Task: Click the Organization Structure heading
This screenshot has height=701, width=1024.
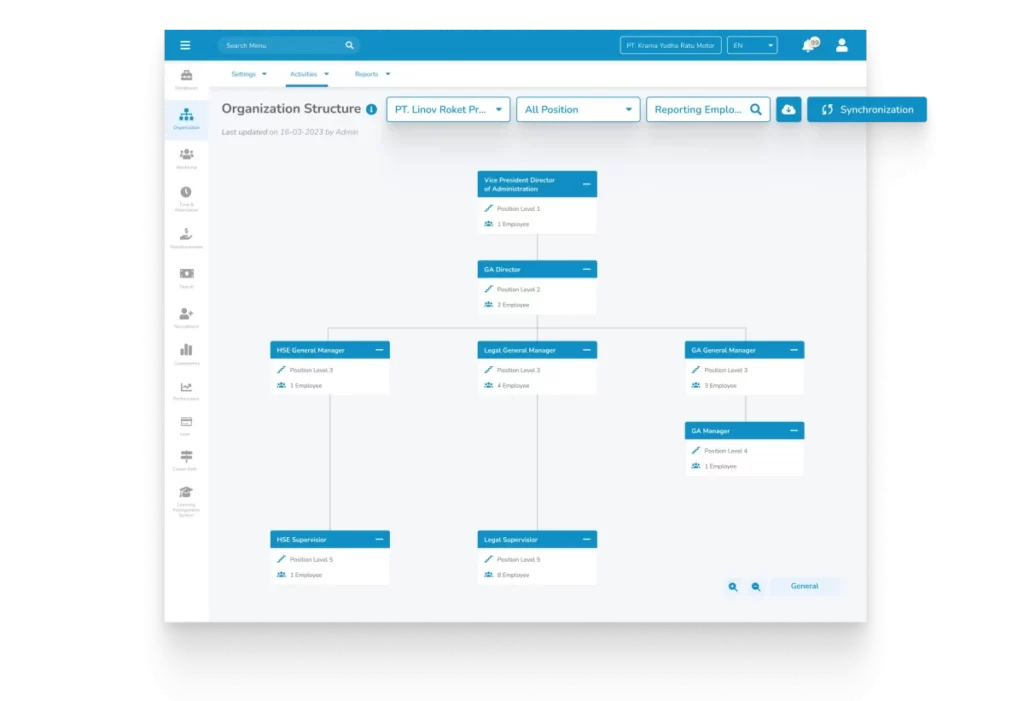Action: click(x=291, y=109)
